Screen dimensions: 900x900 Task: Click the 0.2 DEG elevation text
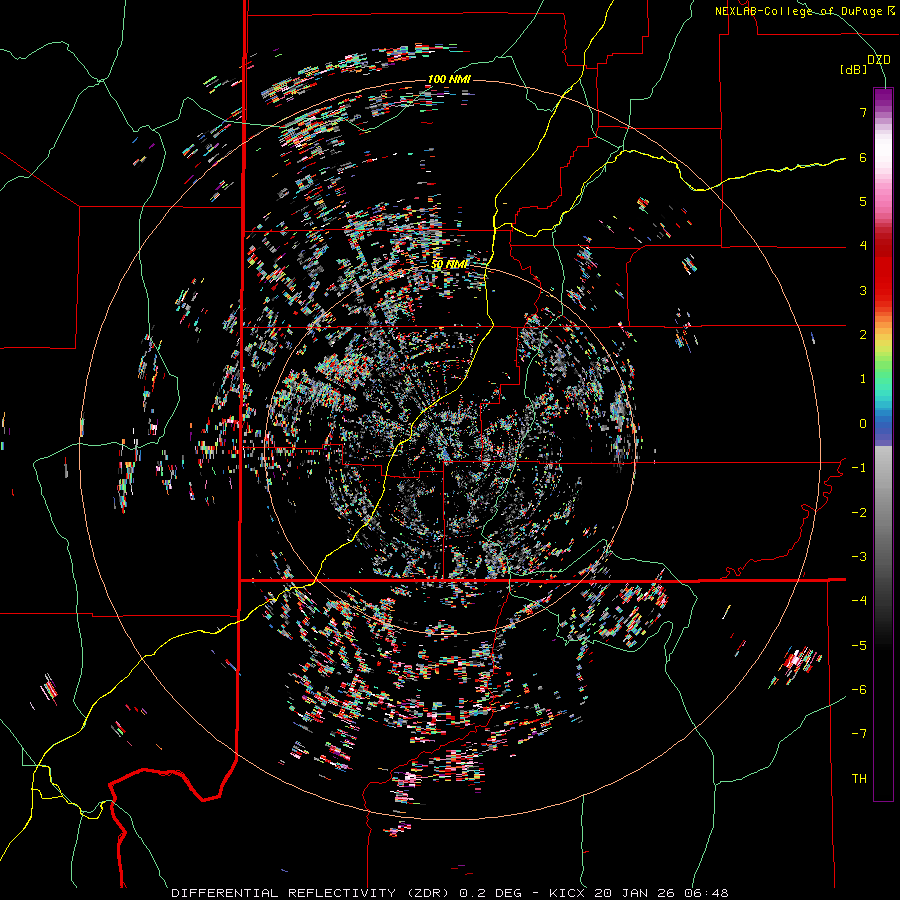tap(491, 893)
